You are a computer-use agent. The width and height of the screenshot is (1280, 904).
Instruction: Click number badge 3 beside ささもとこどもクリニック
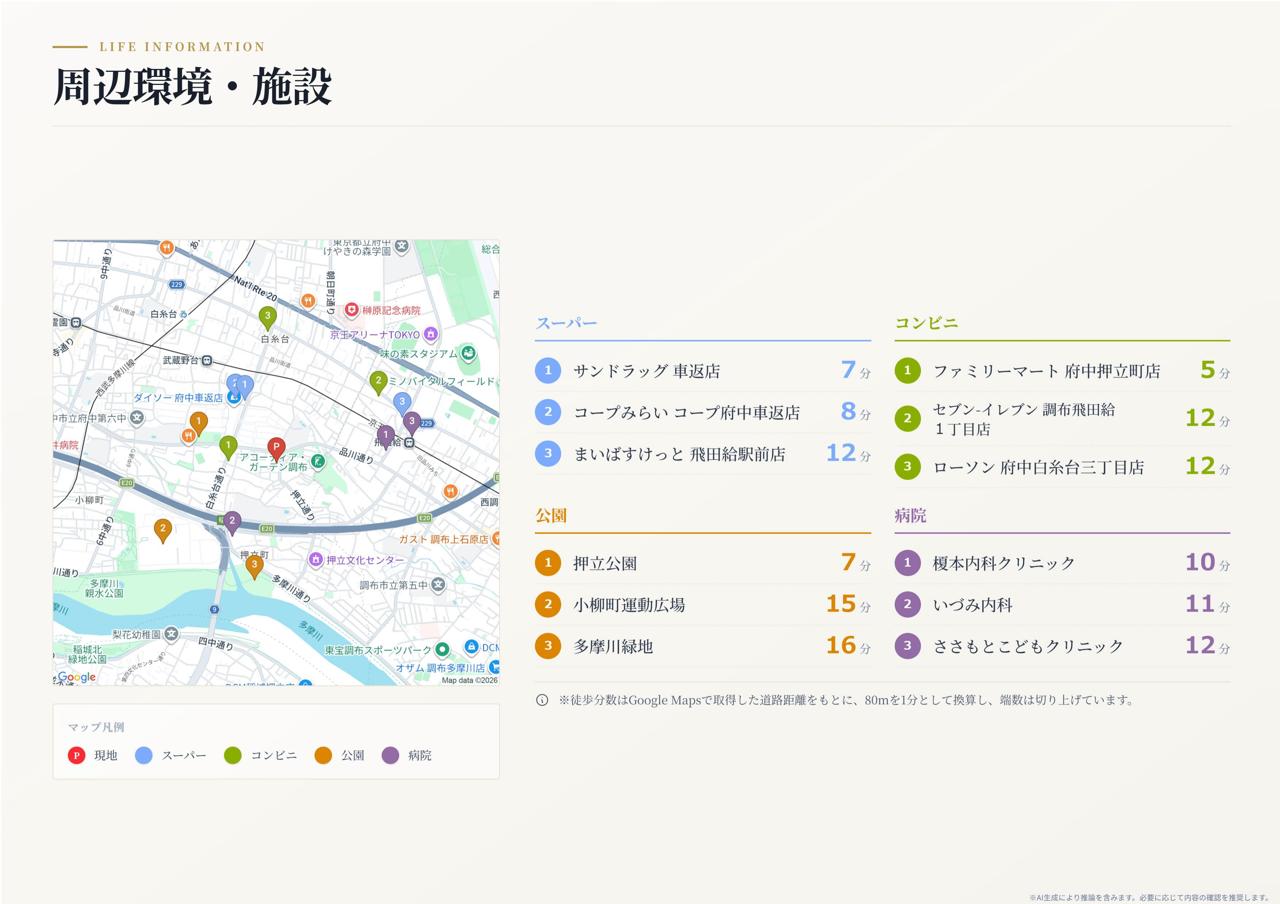[907, 646]
